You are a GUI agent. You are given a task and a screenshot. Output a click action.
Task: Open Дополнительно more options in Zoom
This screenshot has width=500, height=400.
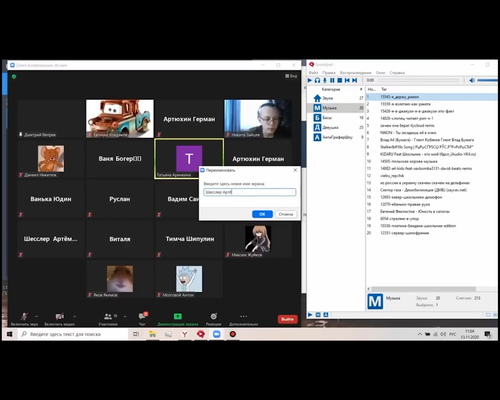[x=244, y=318]
